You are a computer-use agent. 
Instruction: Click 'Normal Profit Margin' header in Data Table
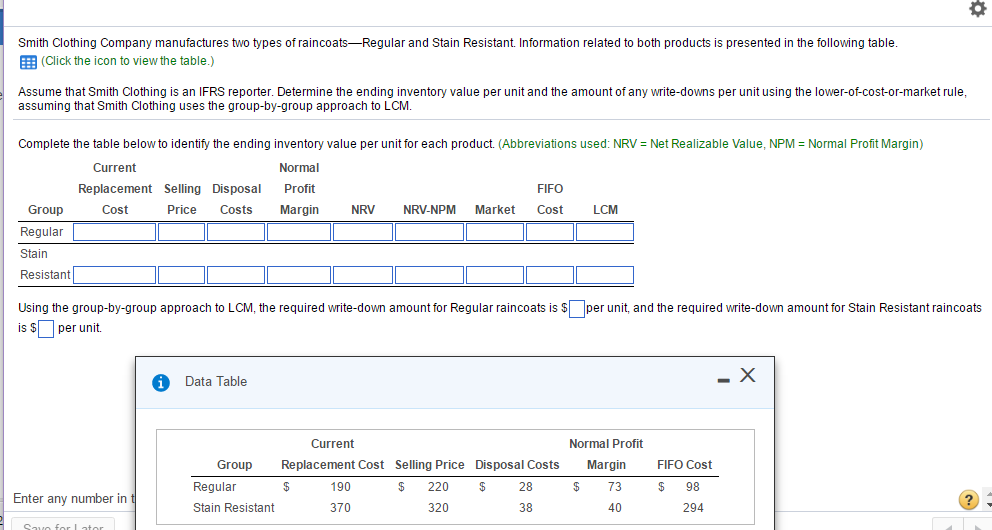click(606, 454)
